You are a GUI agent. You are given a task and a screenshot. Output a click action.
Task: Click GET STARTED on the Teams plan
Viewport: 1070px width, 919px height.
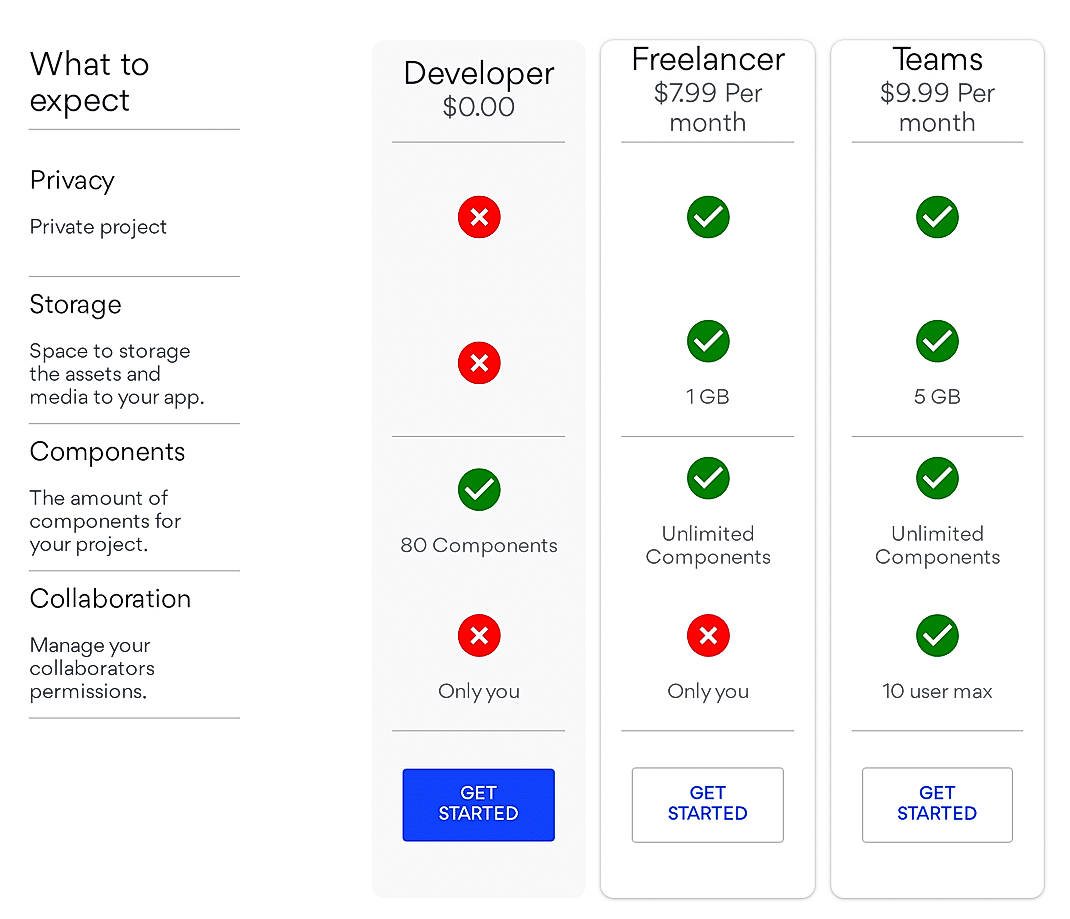pyautogui.click(x=937, y=804)
